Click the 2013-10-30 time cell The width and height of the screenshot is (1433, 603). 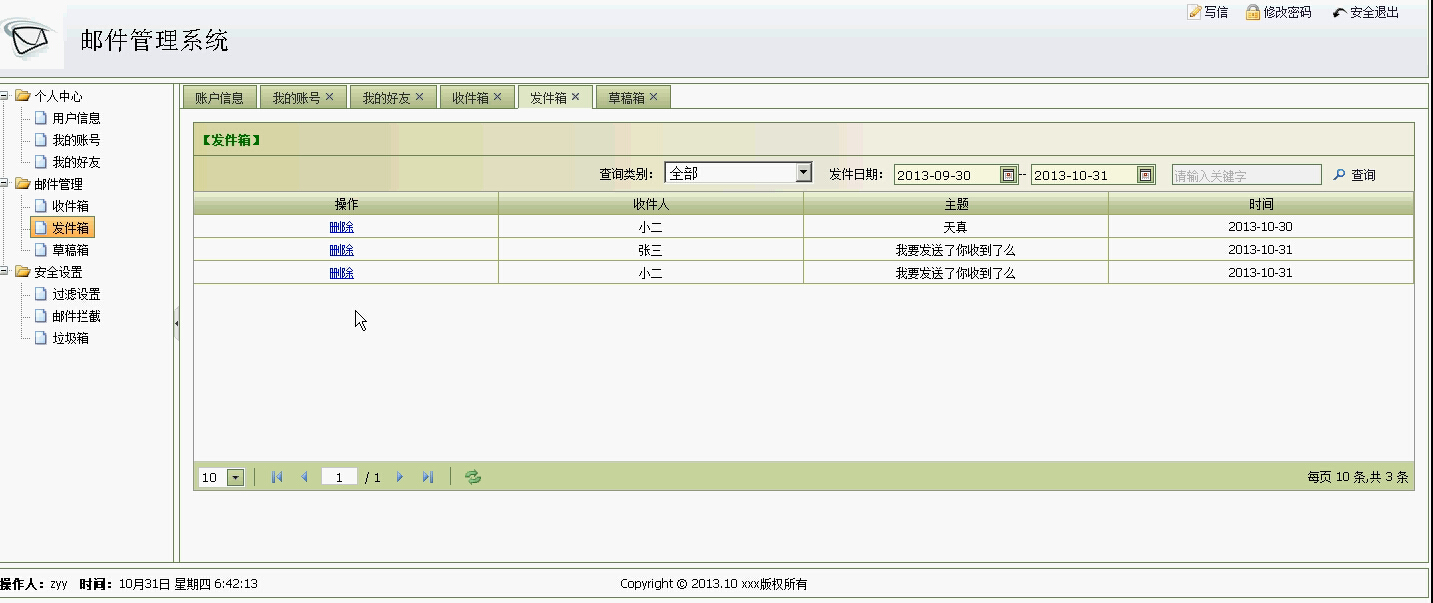click(x=1261, y=227)
